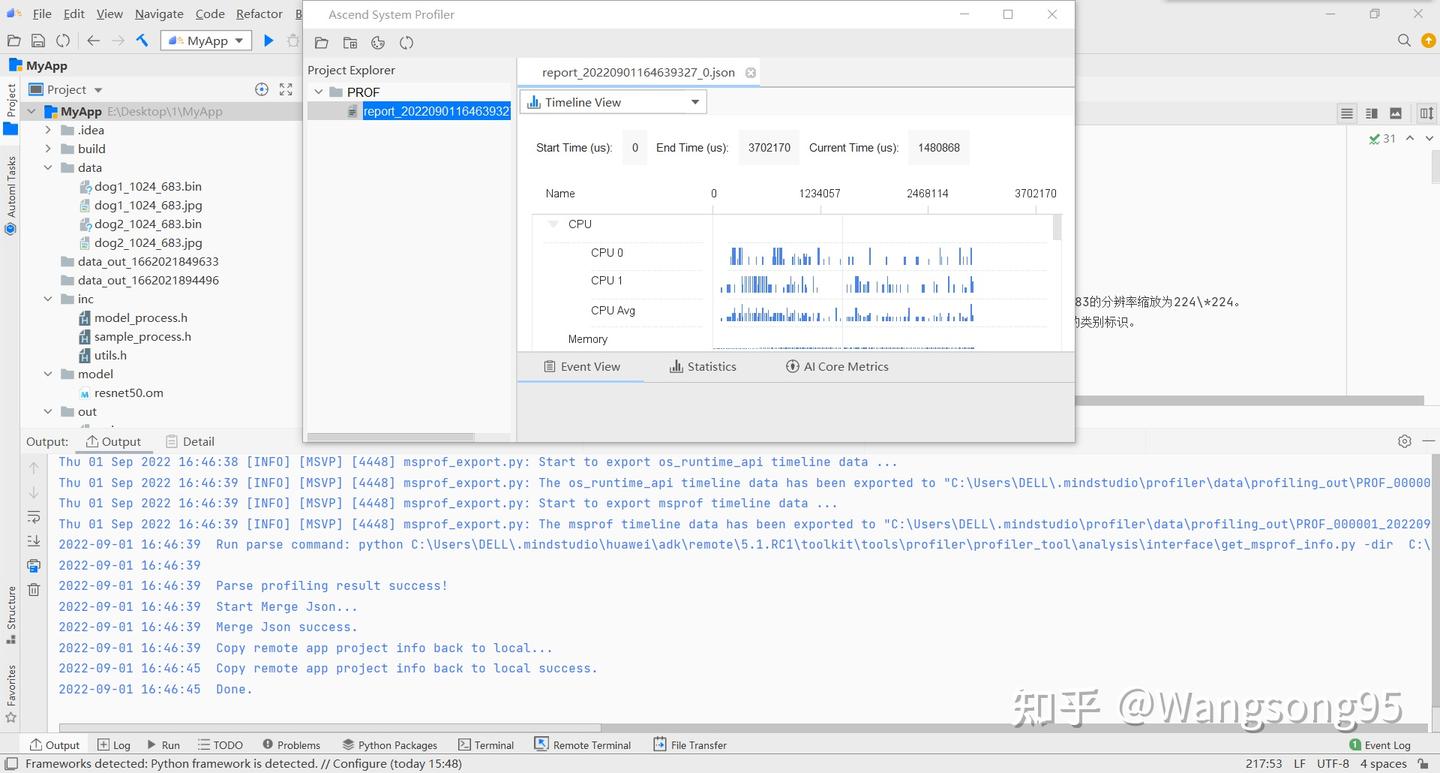The width and height of the screenshot is (1440, 773).
Task: Toggle soft-wrap in the Output panel
Action: click(x=33, y=516)
